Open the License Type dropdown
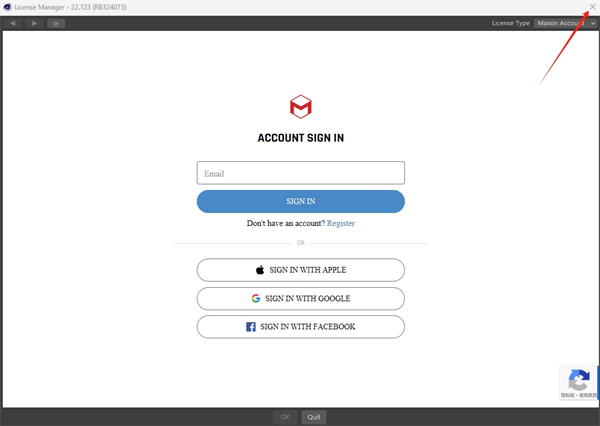Screen dimensions: 600x426 click(565, 23)
